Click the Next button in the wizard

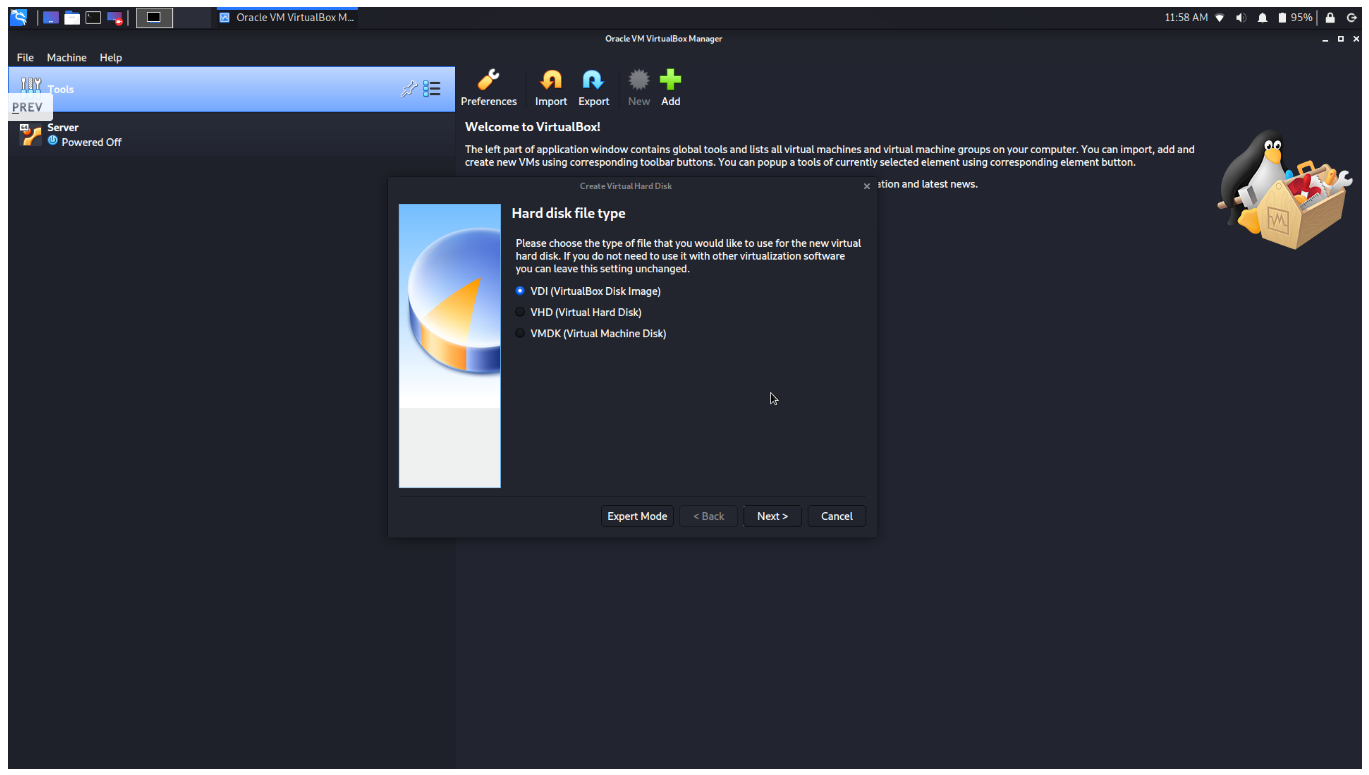coord(772,516)
